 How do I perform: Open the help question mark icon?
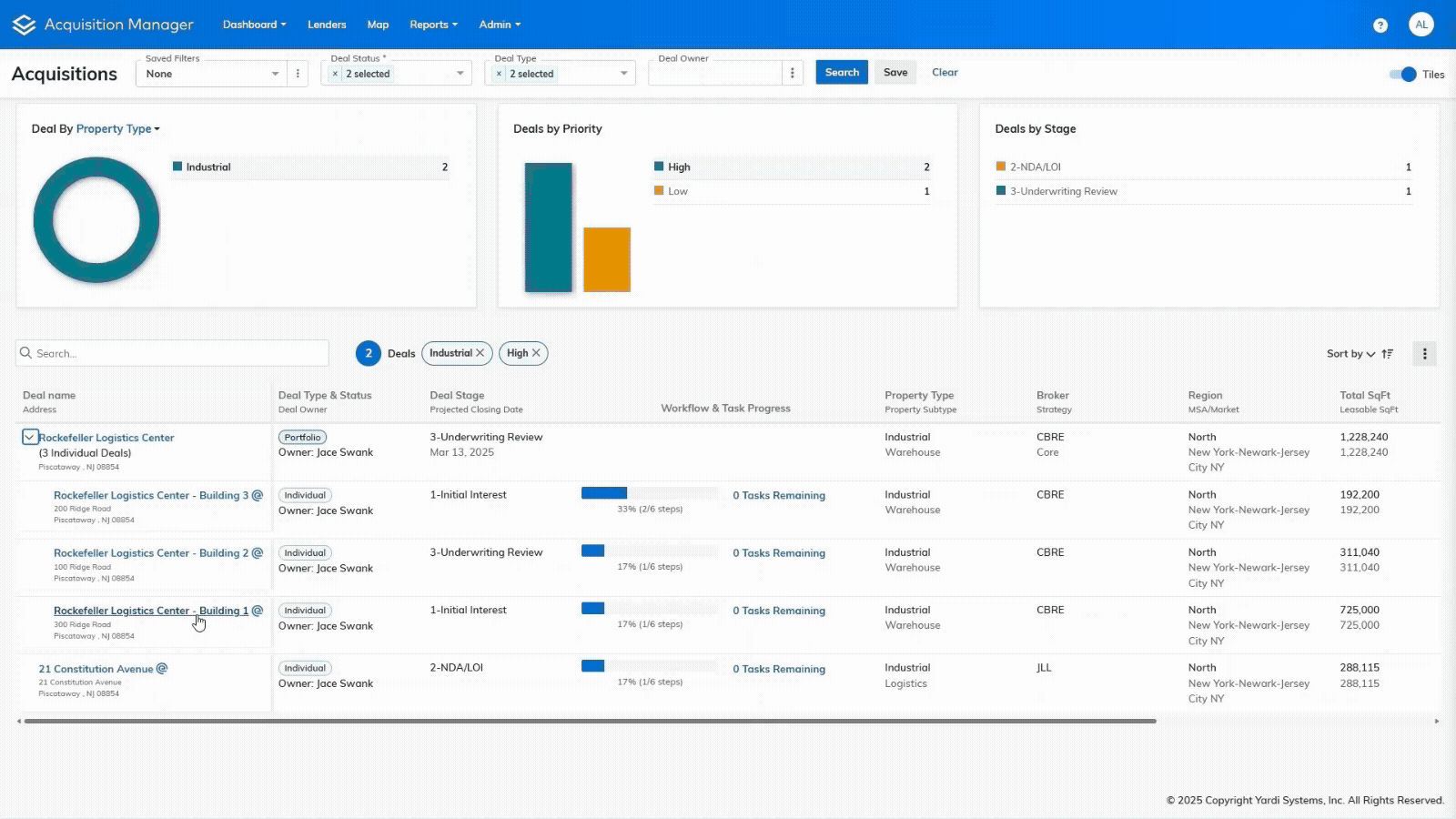1380,25
